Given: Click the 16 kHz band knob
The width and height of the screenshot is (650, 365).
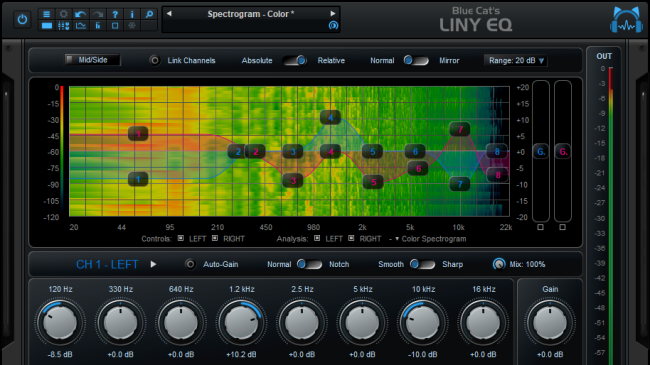Looking at the screenshot, I should click(x=484, y=323).
